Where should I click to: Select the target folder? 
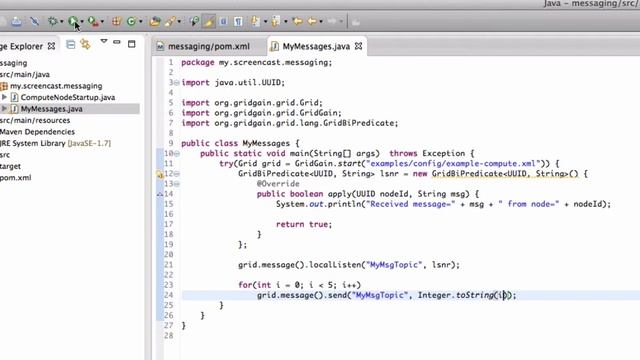click(10, 166)
